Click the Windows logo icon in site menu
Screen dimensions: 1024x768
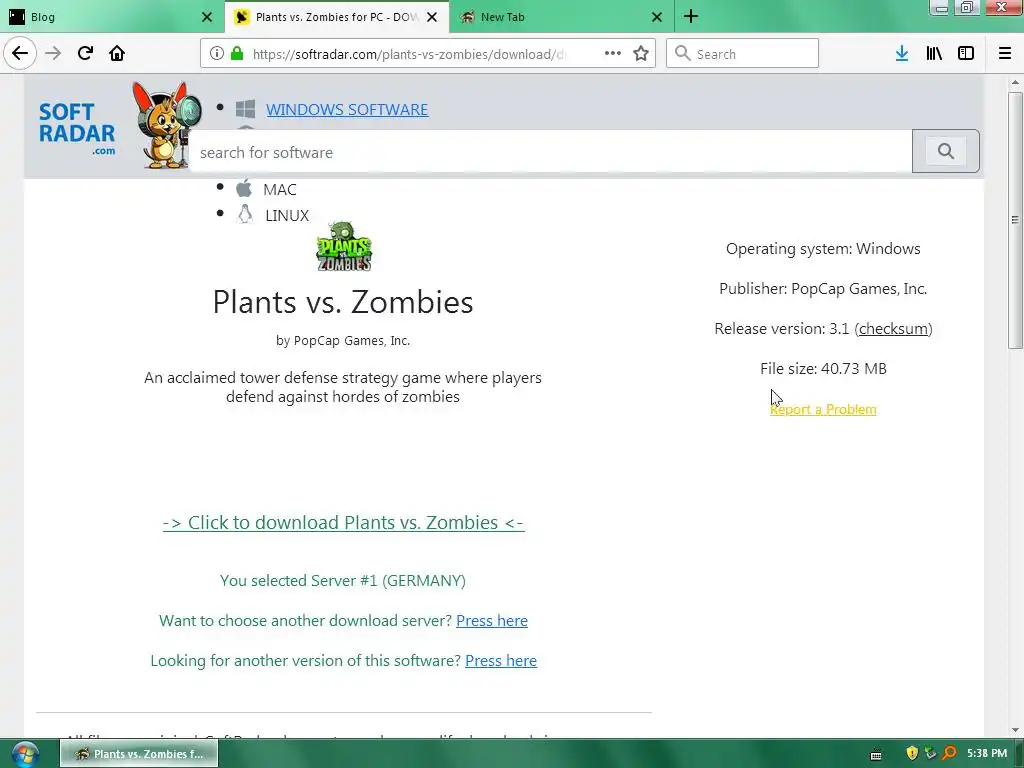pyautogui.click(x=246, y=109)
